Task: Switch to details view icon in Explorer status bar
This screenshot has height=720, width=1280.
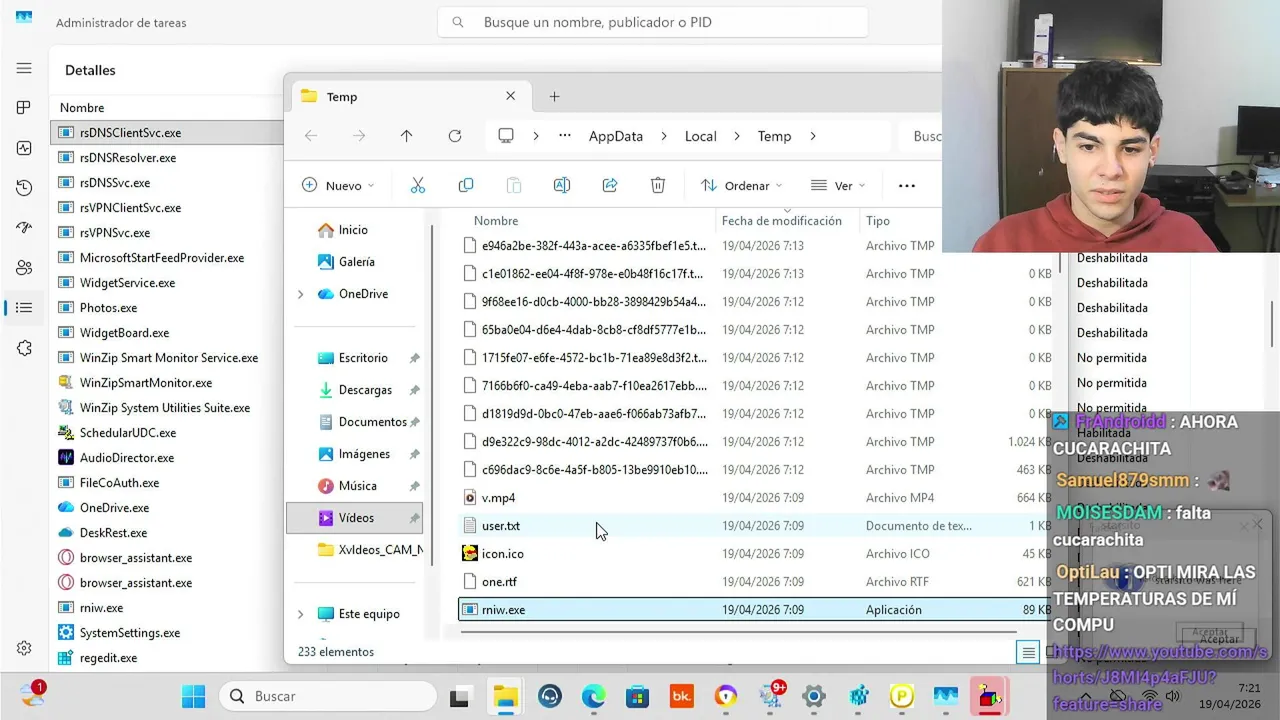Action: coord(1027,652)
